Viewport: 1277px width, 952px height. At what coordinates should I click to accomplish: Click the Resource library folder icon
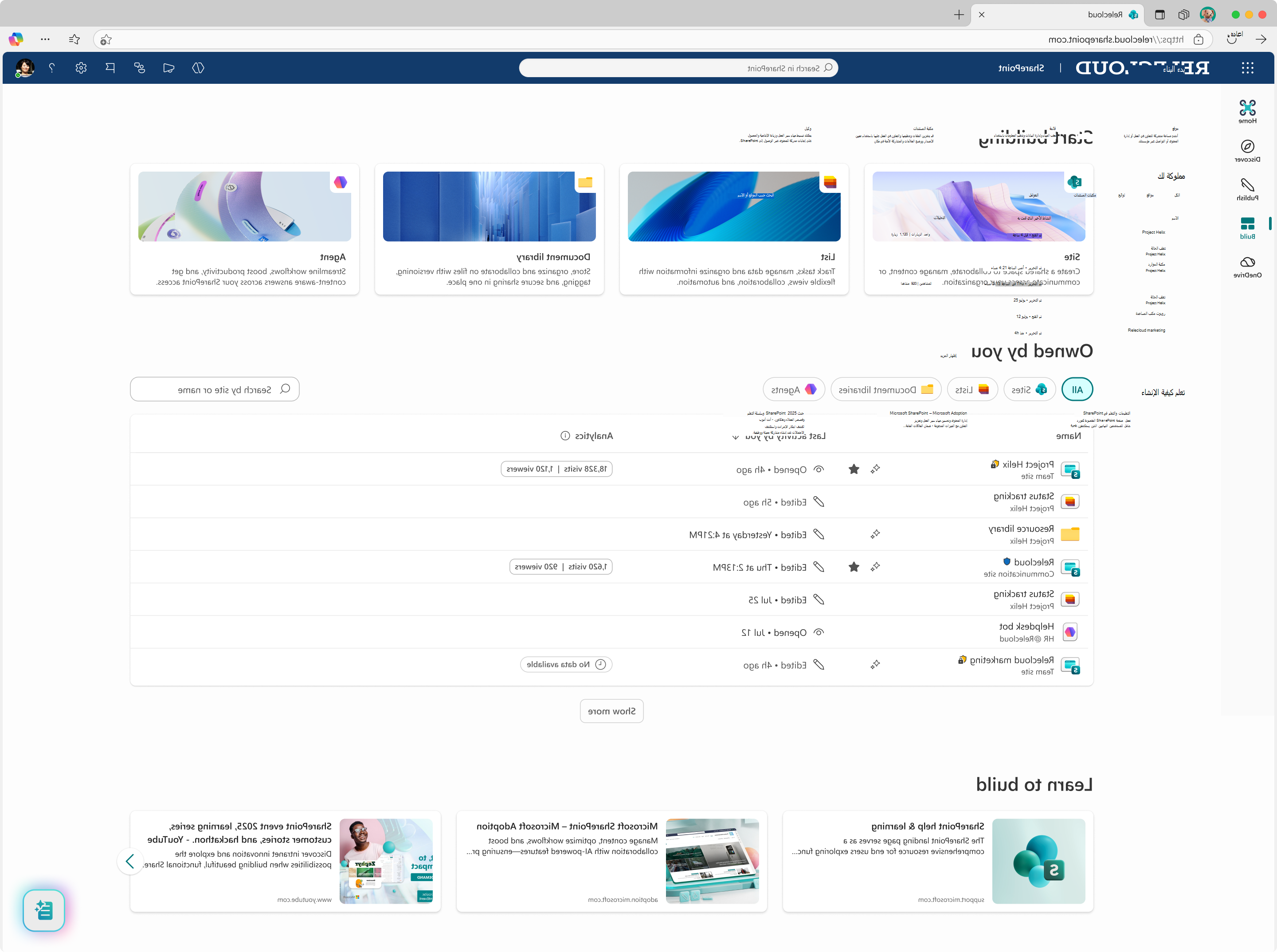(1070, 534)
